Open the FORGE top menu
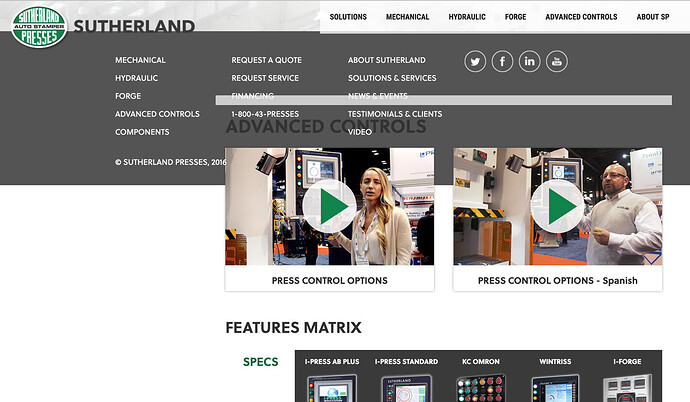Screen dimensions: 690x402 [x=515, y=17]
